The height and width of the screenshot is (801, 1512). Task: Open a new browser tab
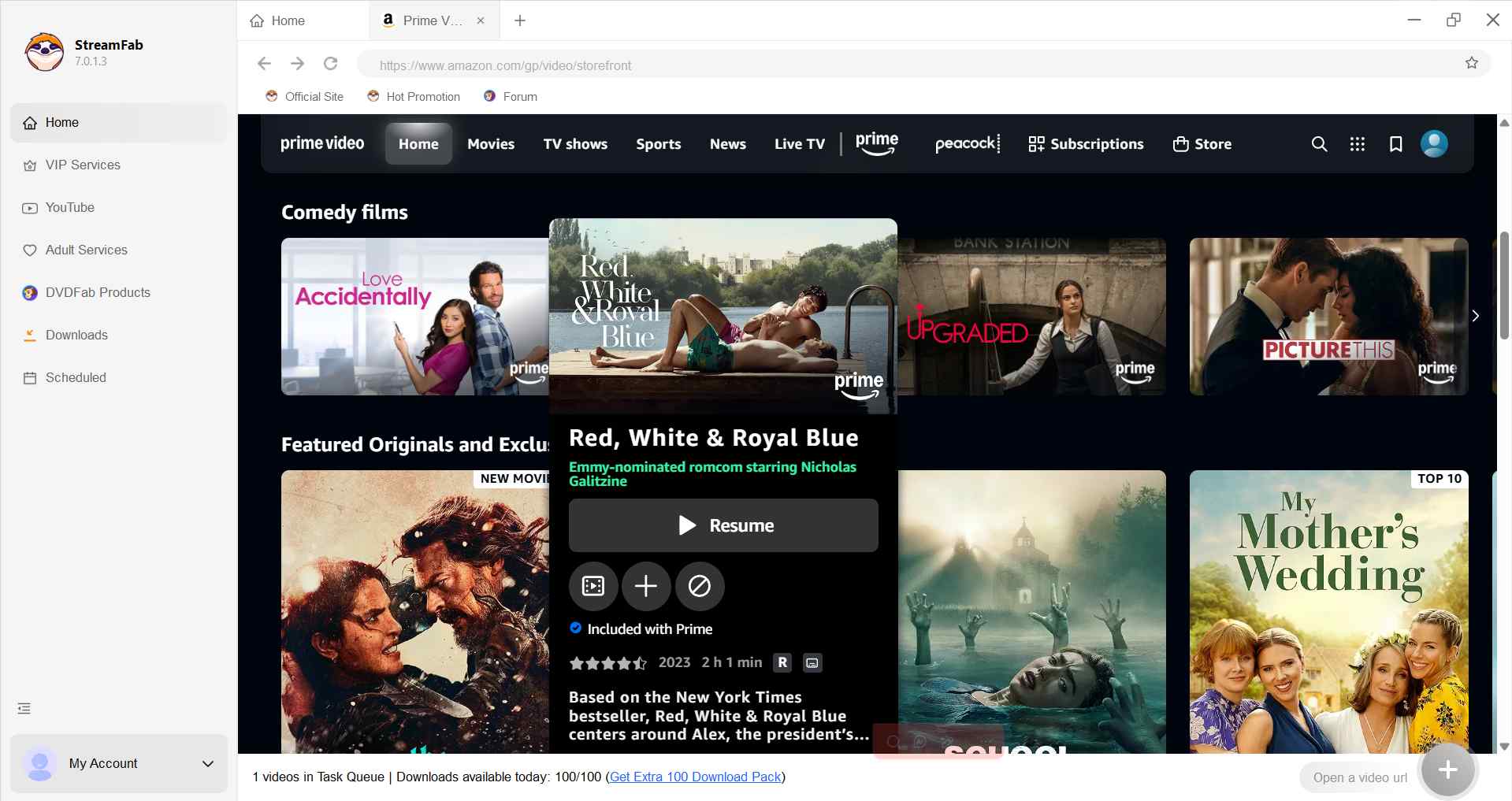(519, 20)
